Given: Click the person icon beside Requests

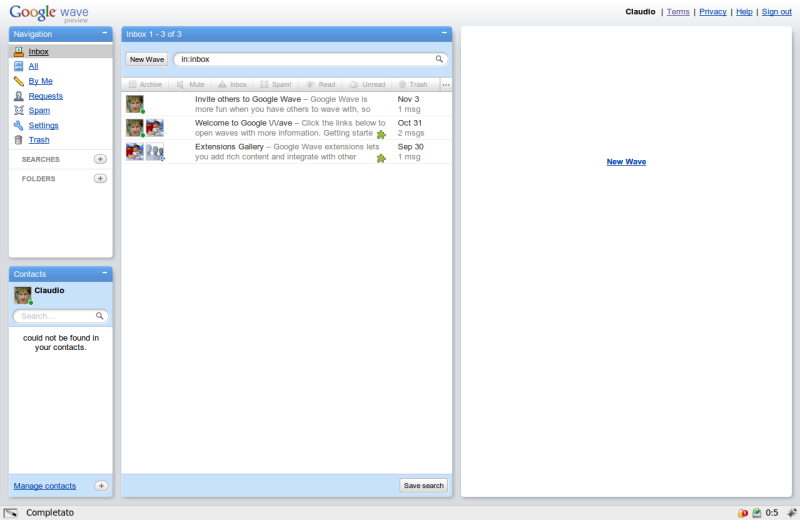Looking at the screenshot, I should point(19,96).
